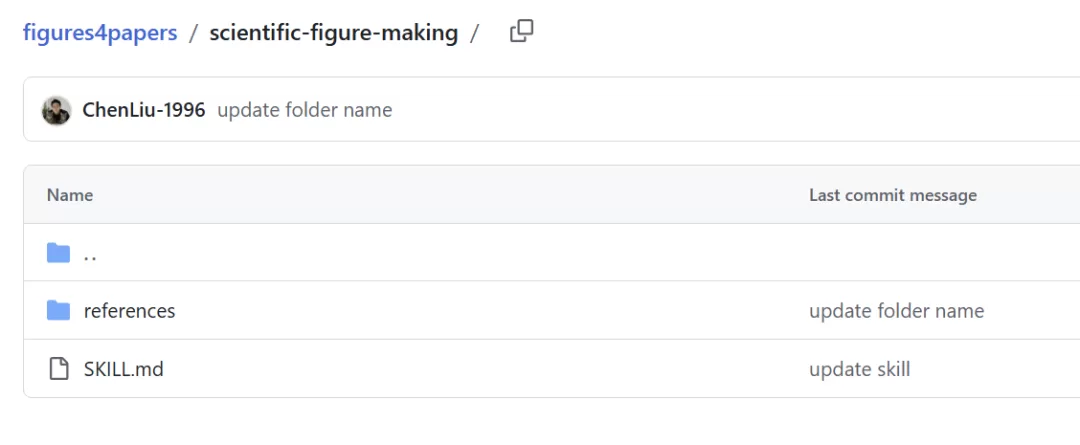Click the SKILL.md file icon
Image resolution: width=1080 pixels, height=445 pixels.
[59, 369]
